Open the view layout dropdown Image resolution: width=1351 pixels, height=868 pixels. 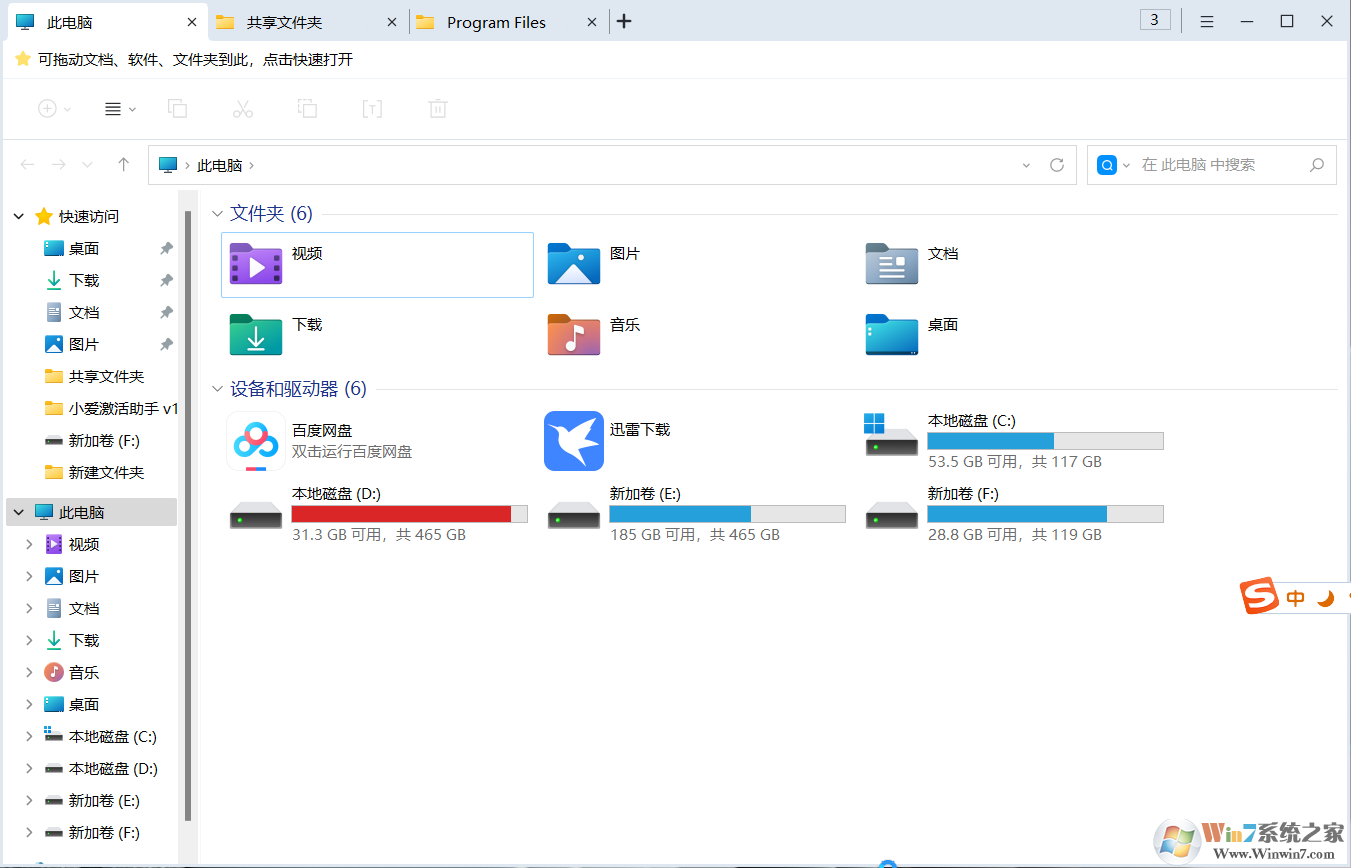coord(119,108)
